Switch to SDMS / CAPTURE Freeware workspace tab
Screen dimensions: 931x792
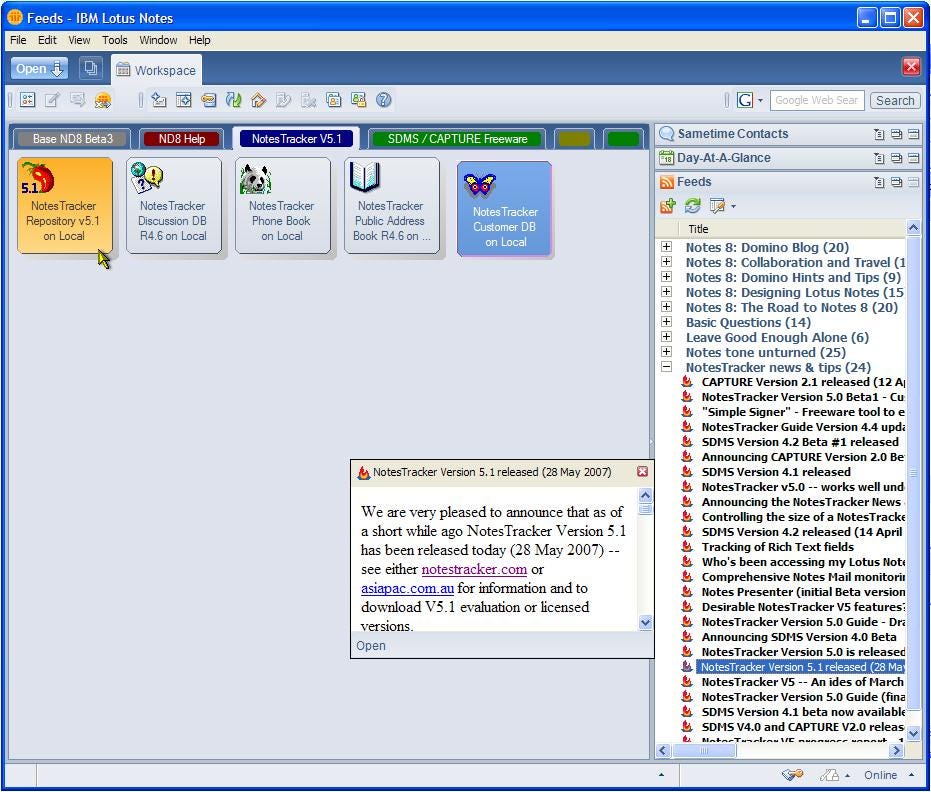click(457, 138)
